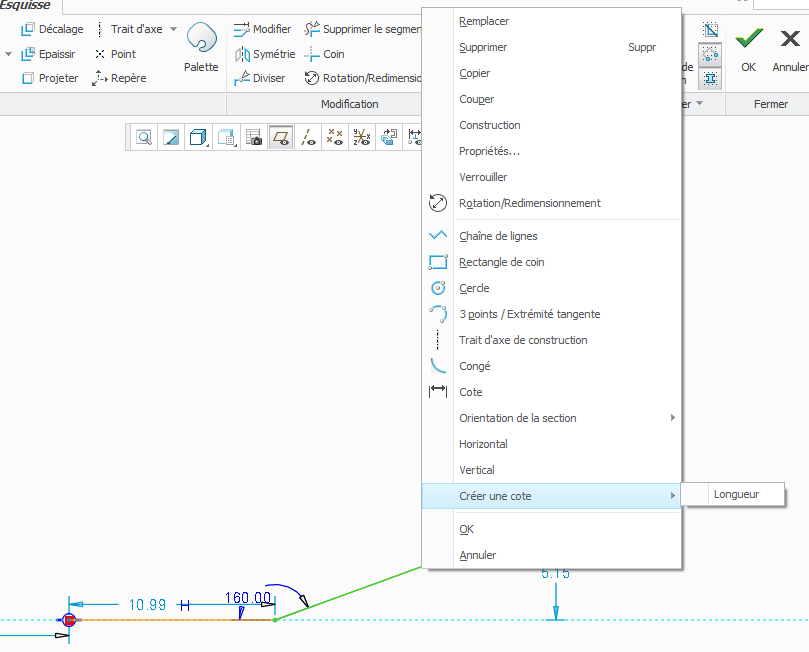Choose Copier from context menu
The height and width of the screenshot is (652, 809).
552,73
